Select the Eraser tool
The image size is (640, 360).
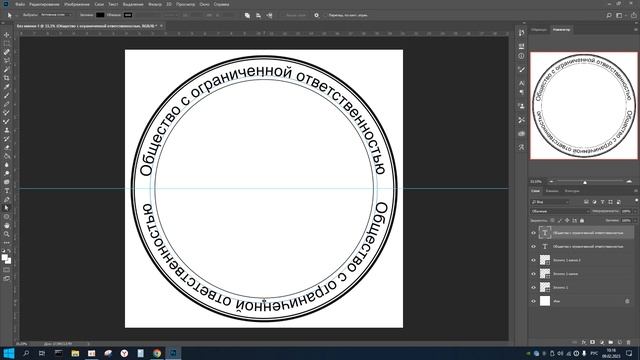coord(7,147)
